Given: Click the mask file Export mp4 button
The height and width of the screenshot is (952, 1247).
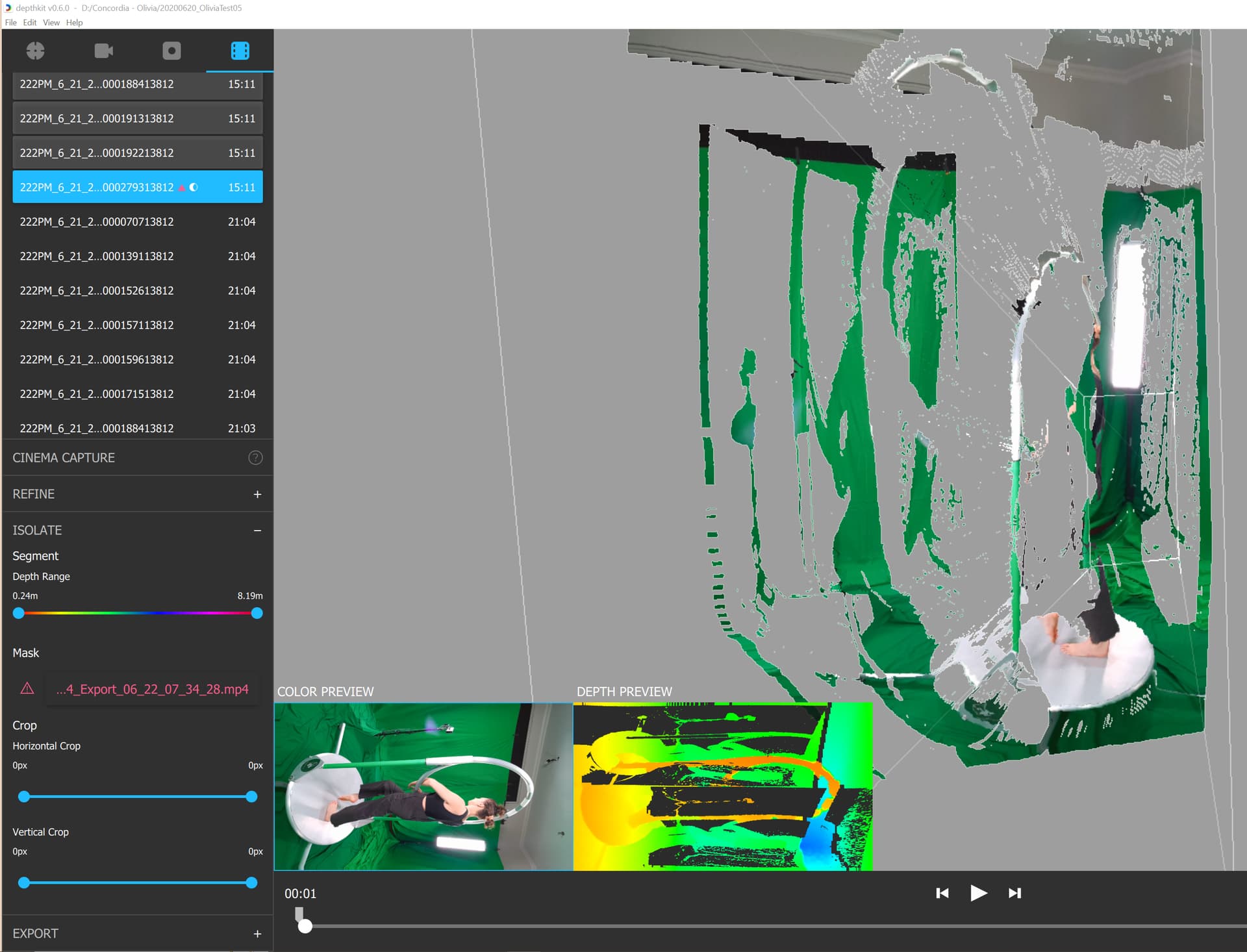Looking at the screenshot, I should [152, 689].
